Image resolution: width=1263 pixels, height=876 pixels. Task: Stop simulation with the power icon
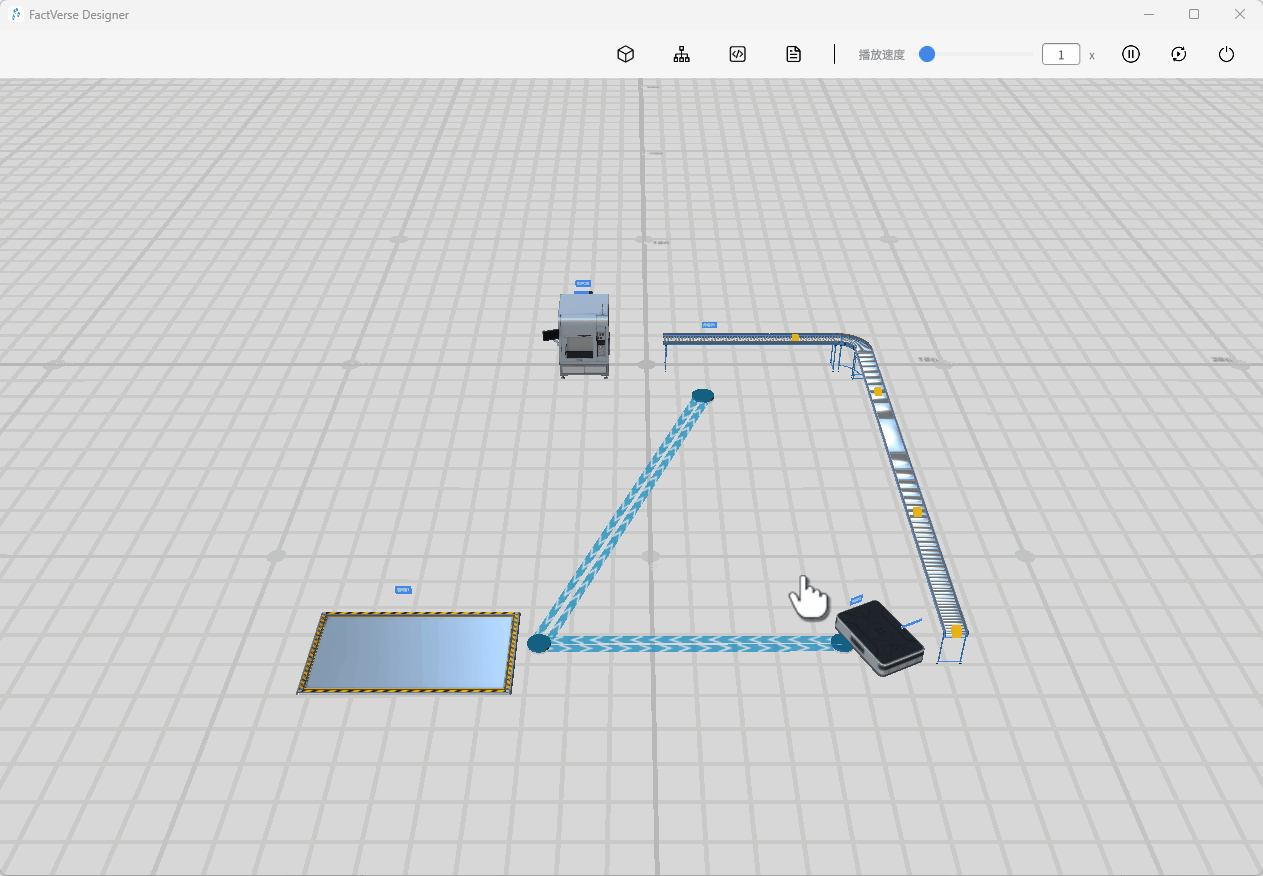pyautogui.click(x=1226, y=54)
